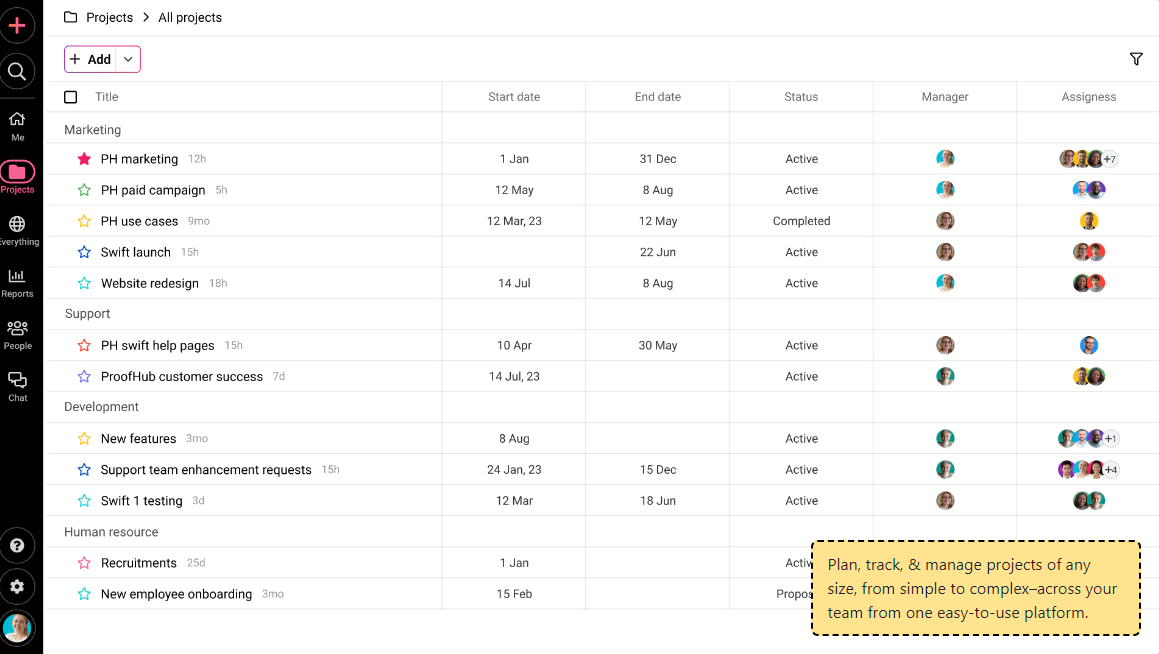The height and width of the screenshot is (654, 1159).
Task: Collapse the Marketing group row
Action: [x=93, y=130]
